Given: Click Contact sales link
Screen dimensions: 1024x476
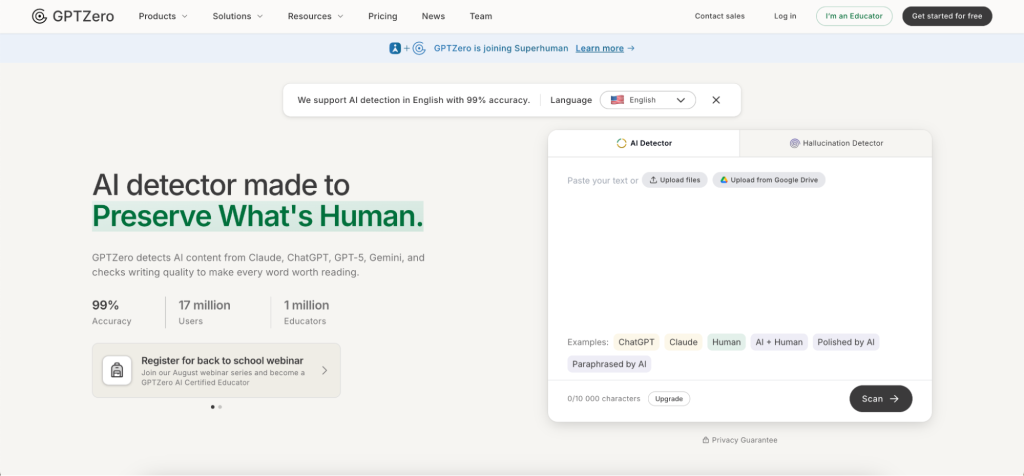Looking at the screenshot, I should 720,16.
